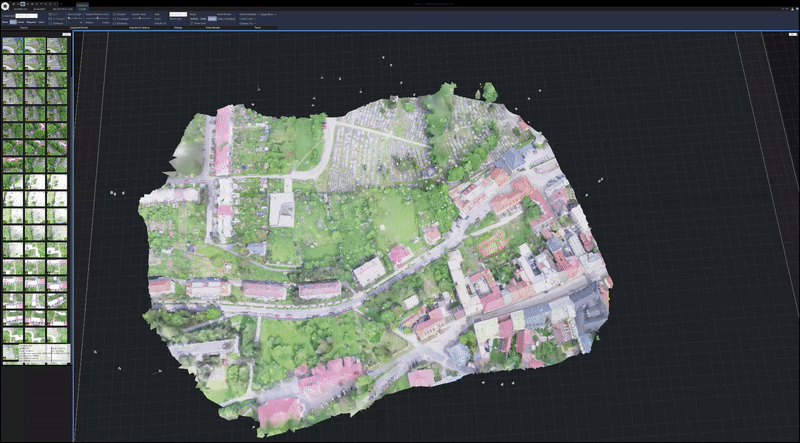Click the RealityCapture application logo button
Viewport: 800px width, 443px height.
(6, 5)
